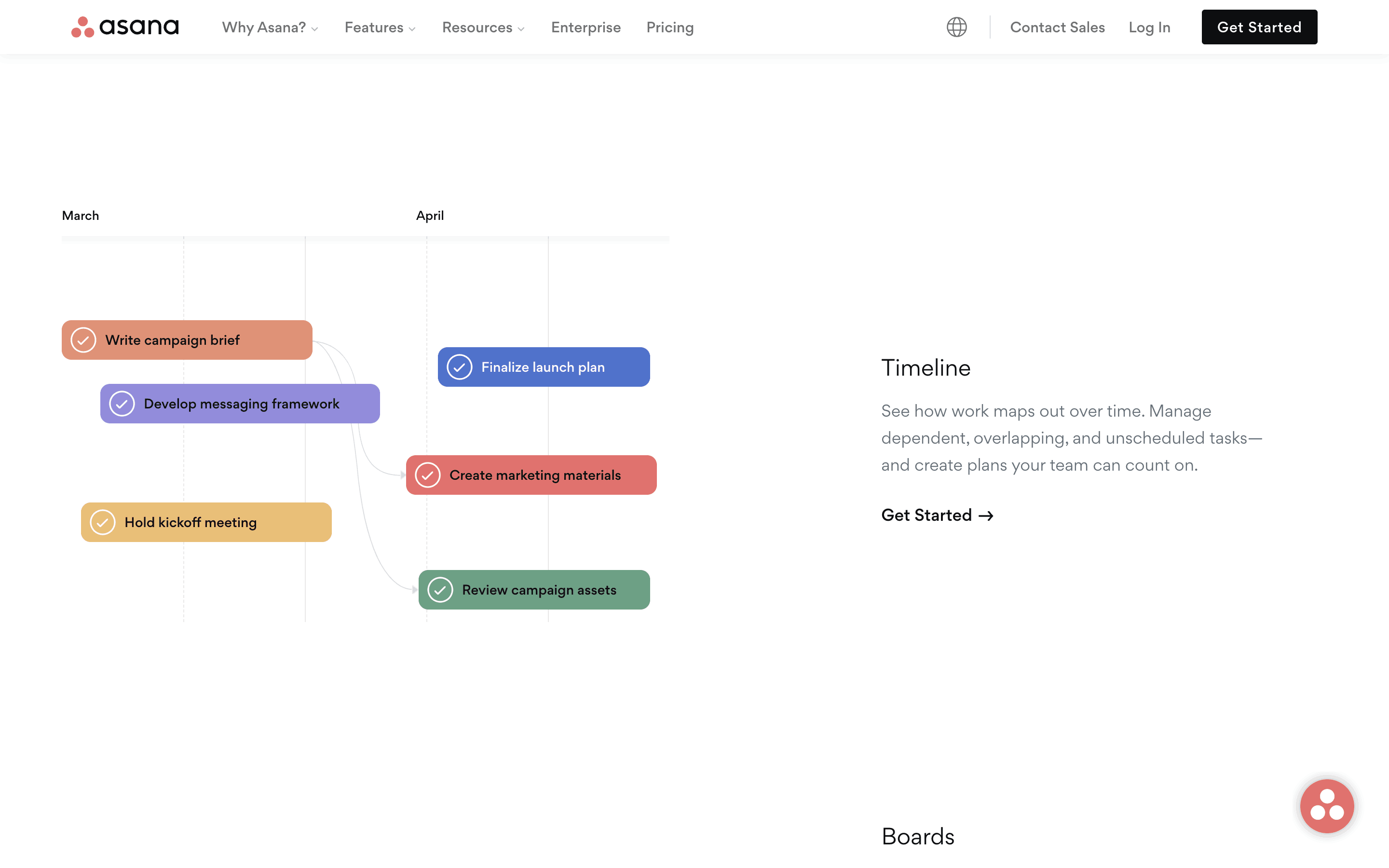
Task: Click the Asana logo in the header
Action: click(124, 27)
